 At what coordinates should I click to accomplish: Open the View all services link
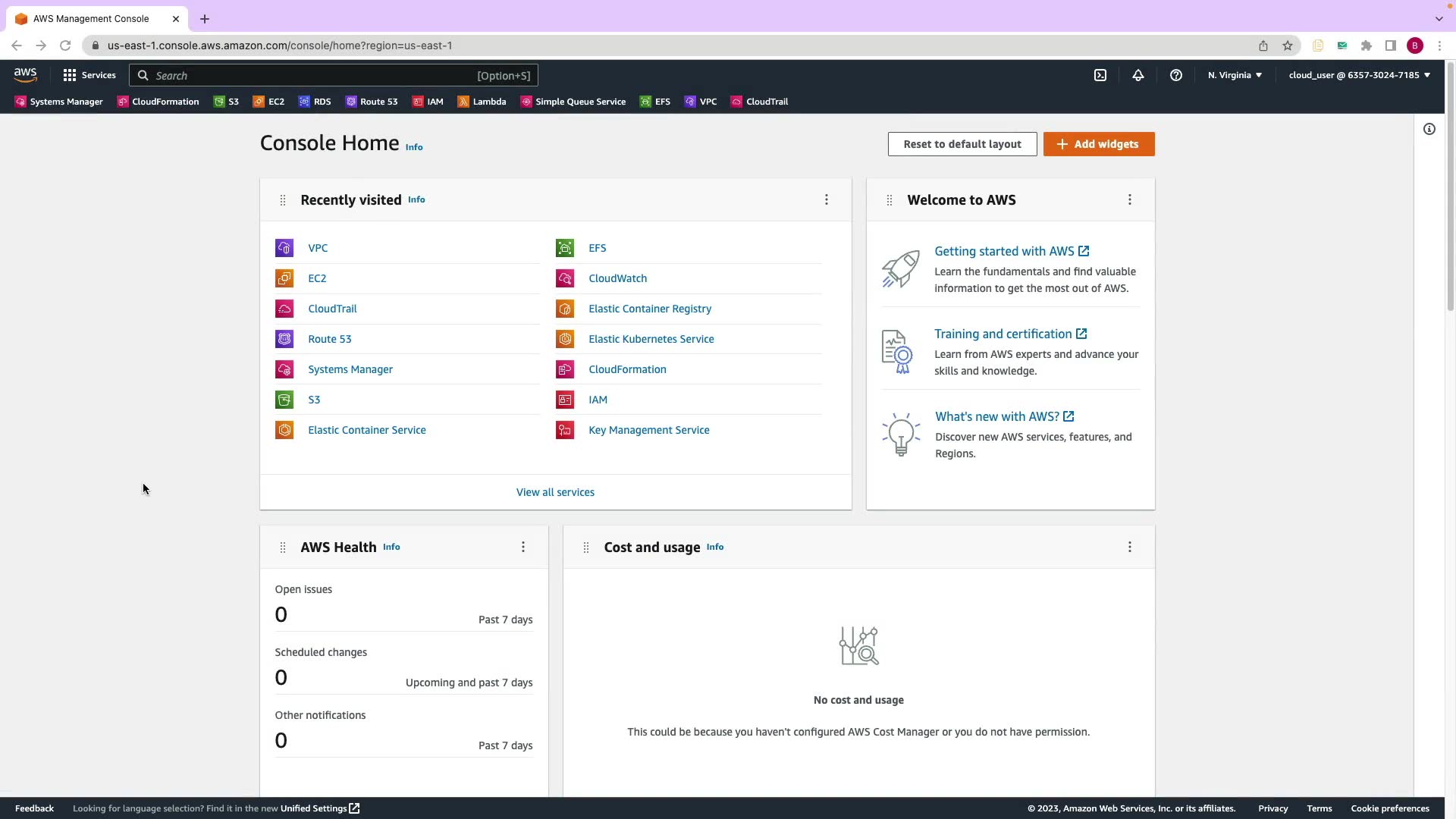(x=555, y=492)
